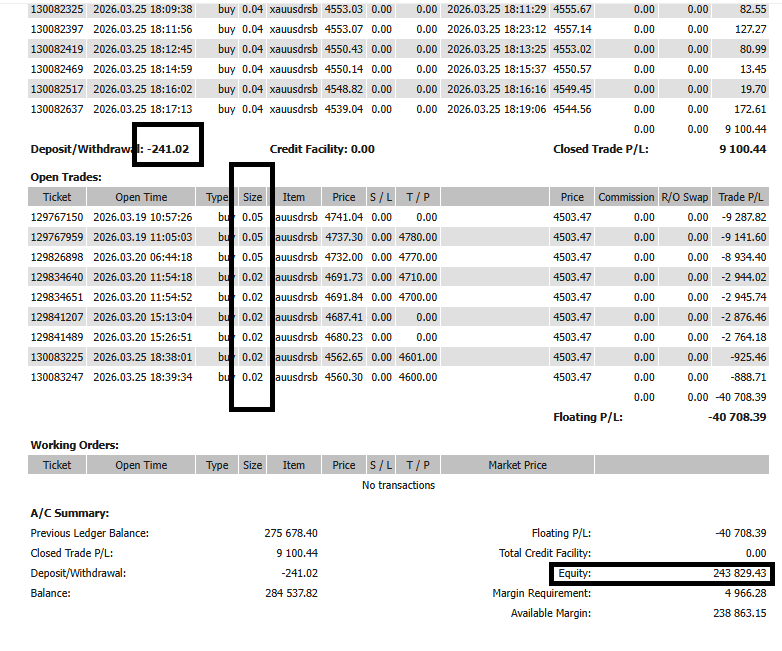Click open time 2026.03.19 10:57:26
Screen dimensions: 782x651
pos(143,217)
